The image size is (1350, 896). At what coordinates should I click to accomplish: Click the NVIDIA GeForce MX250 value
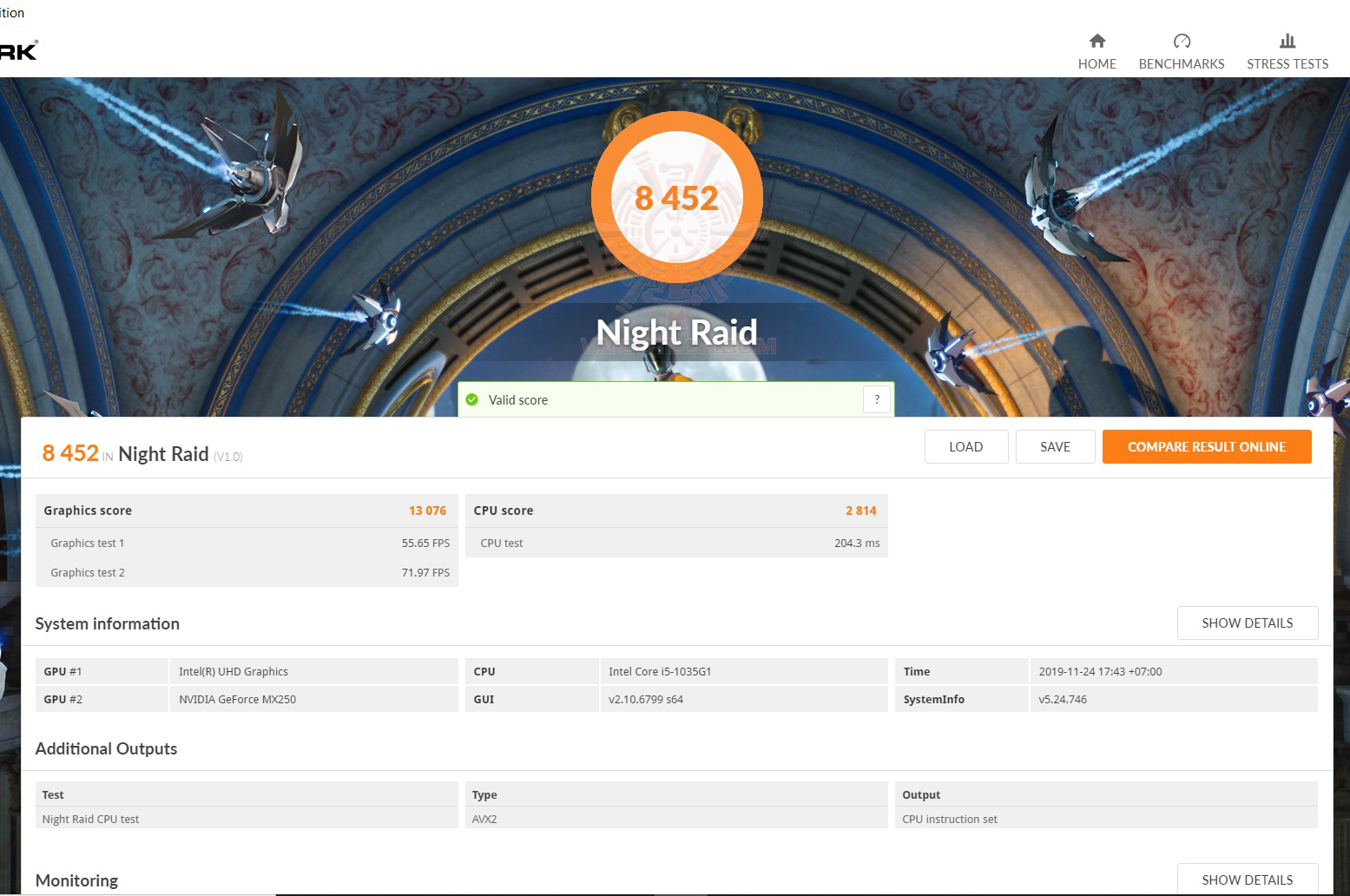tap(237, 699)
